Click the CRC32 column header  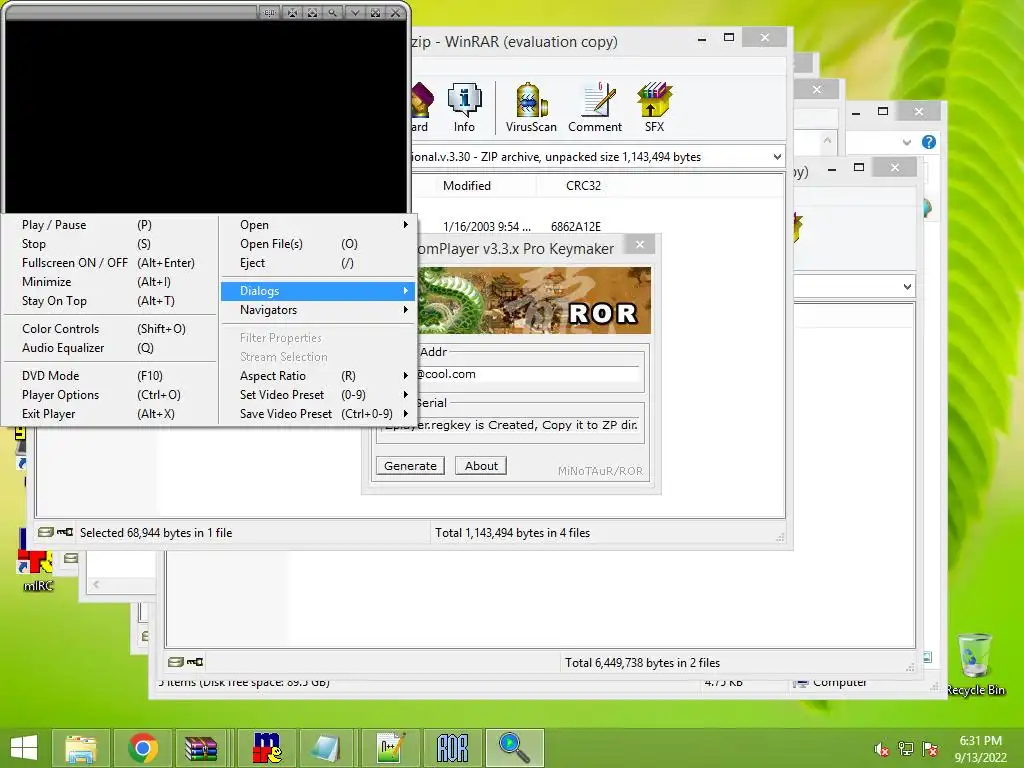point(583,185)
